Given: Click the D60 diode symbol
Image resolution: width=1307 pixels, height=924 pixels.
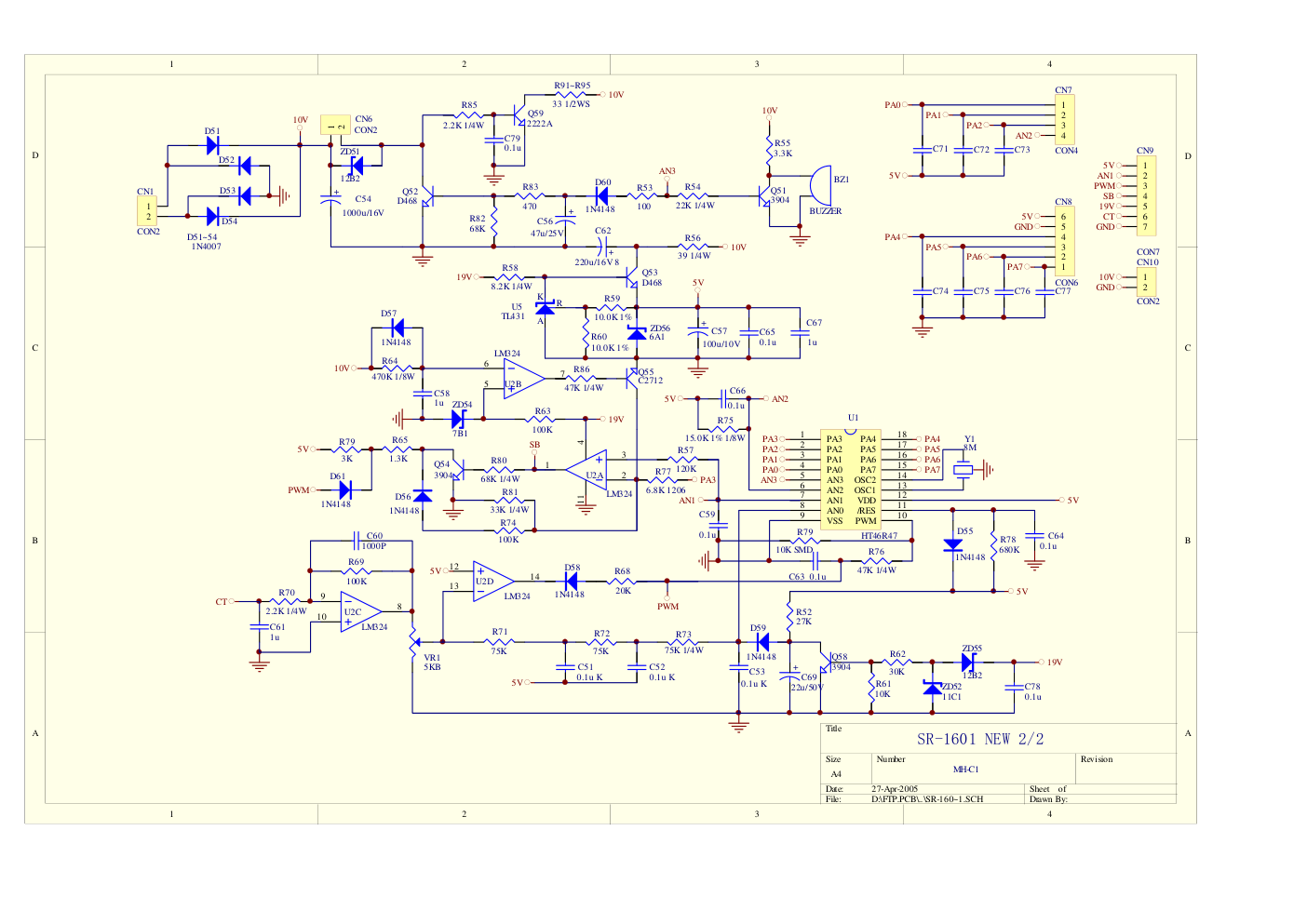Looking at the screenshot, I should (x=600, y=196).
